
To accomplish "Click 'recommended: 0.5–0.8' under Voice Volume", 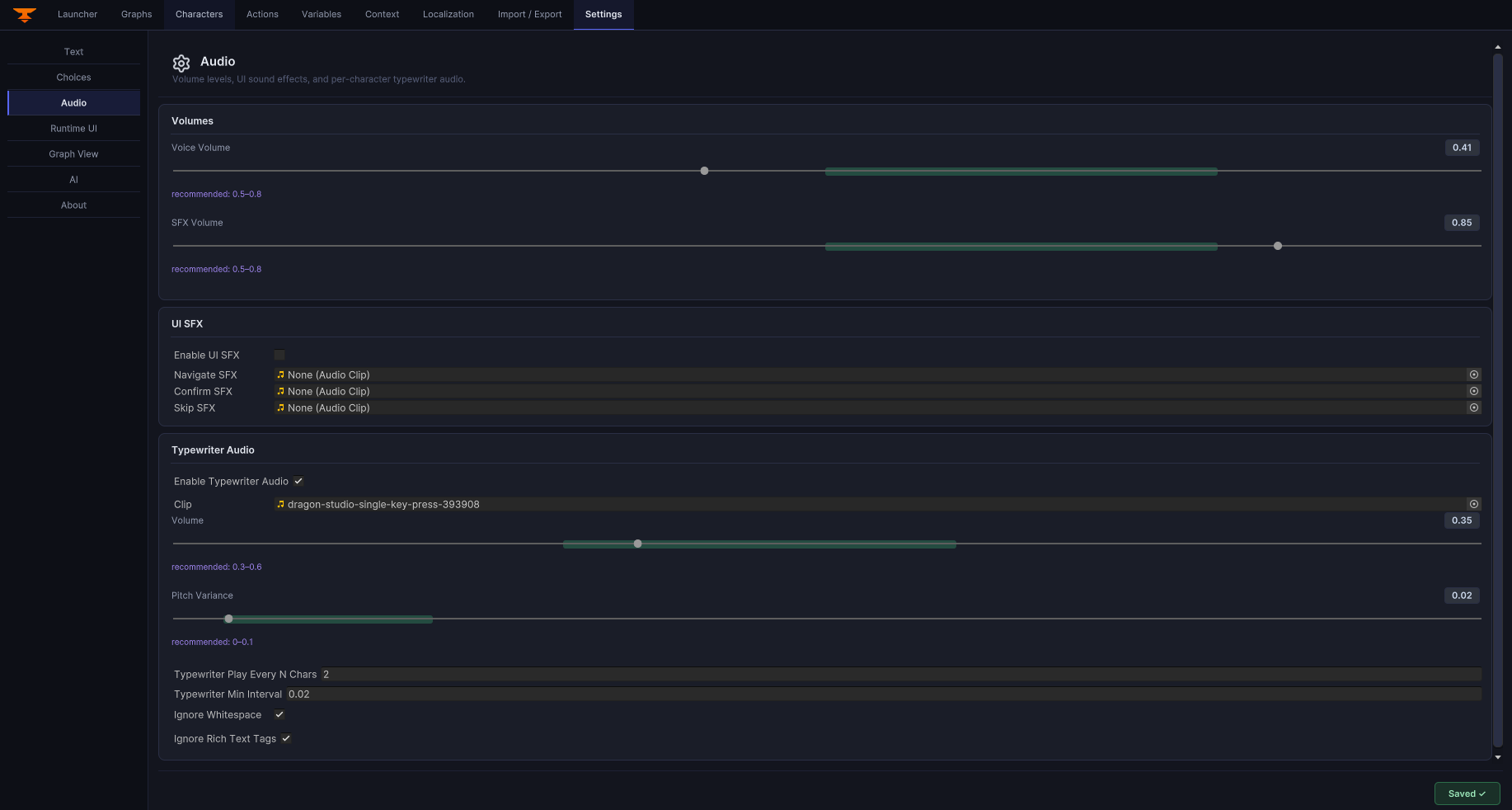I will (x=216, y=195).
